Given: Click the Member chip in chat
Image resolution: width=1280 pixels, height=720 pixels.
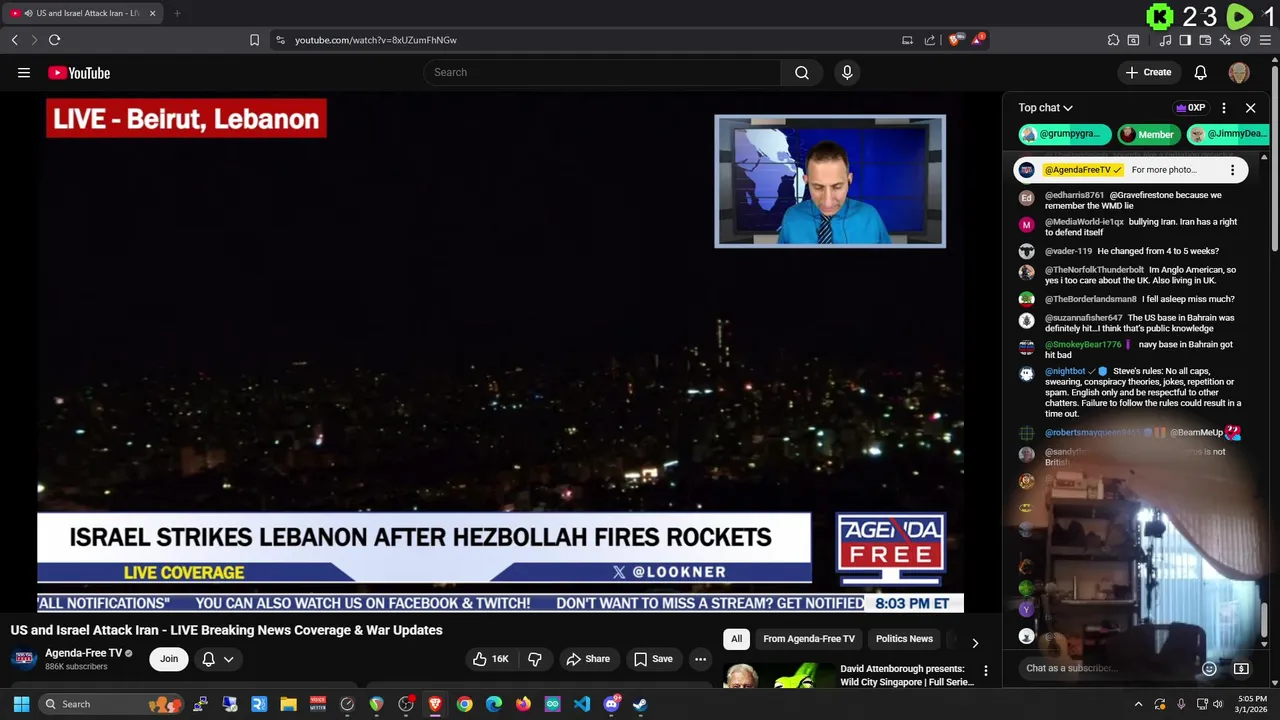Looking at the screenshot, I should point(1148,134).
